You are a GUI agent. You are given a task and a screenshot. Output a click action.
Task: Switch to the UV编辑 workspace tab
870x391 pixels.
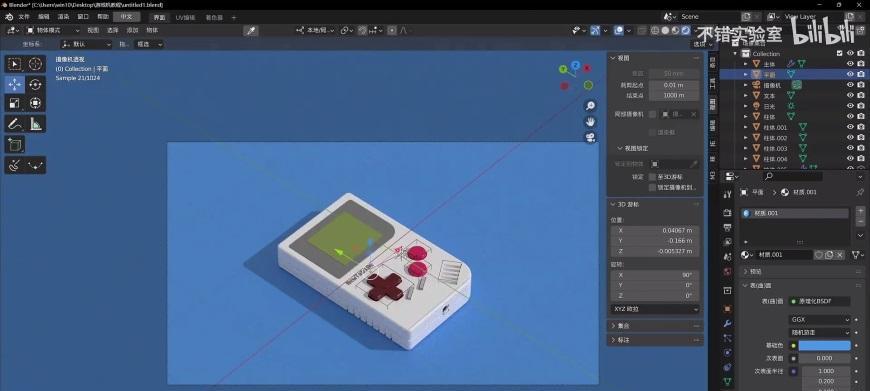pyautogui.click(x=185, y=18)
